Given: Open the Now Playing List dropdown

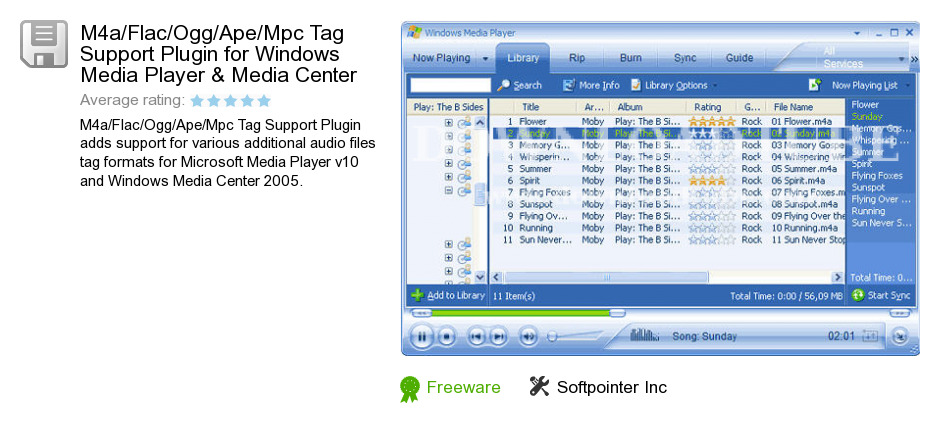Looking at the screenshot, I should 908,86.
